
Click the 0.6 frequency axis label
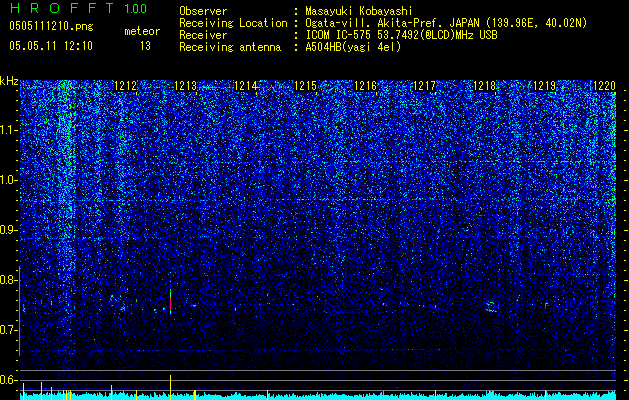[8, 380]
